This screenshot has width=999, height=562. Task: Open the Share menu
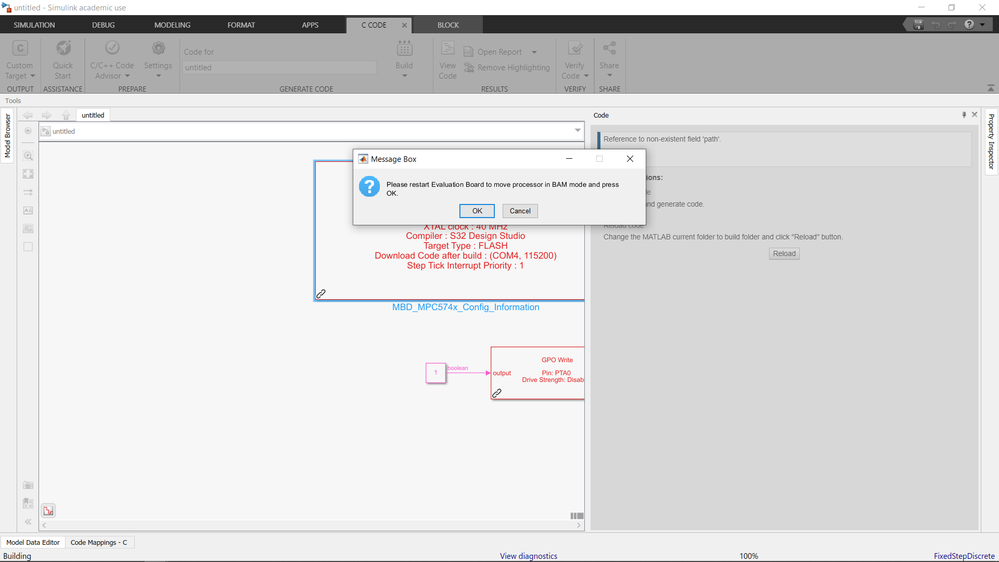pyautogui.click(x=609, y=61)
